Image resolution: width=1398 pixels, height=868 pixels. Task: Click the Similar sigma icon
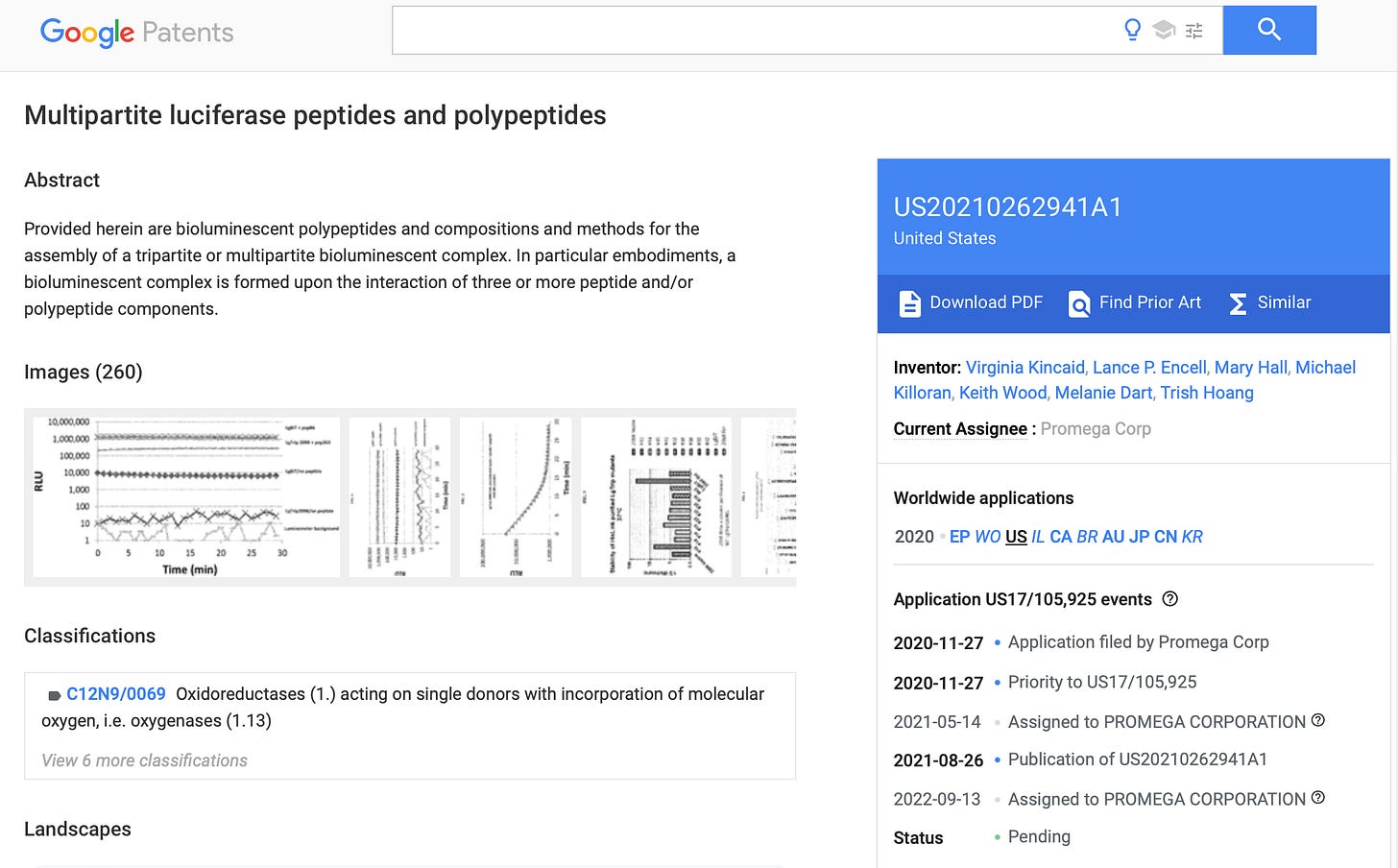click(1239, 303)
